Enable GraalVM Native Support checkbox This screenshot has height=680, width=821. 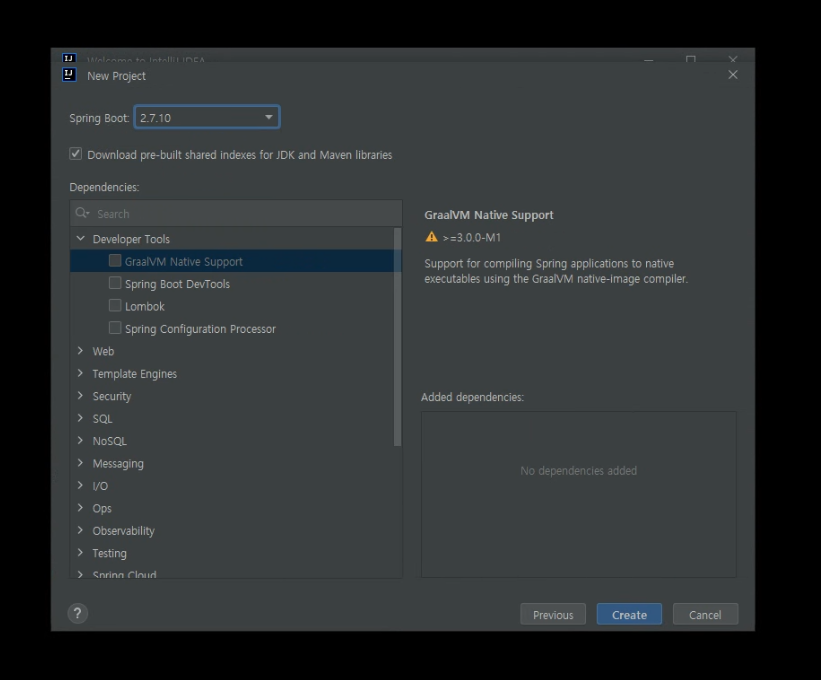115,261
